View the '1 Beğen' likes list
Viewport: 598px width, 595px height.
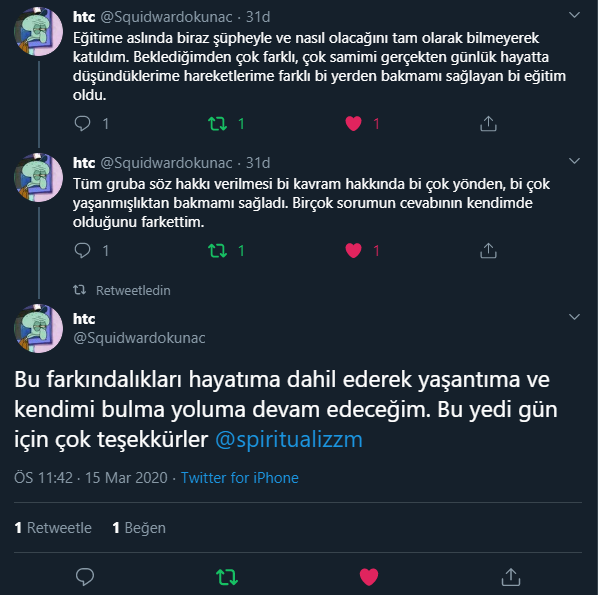tap(139, 528)
